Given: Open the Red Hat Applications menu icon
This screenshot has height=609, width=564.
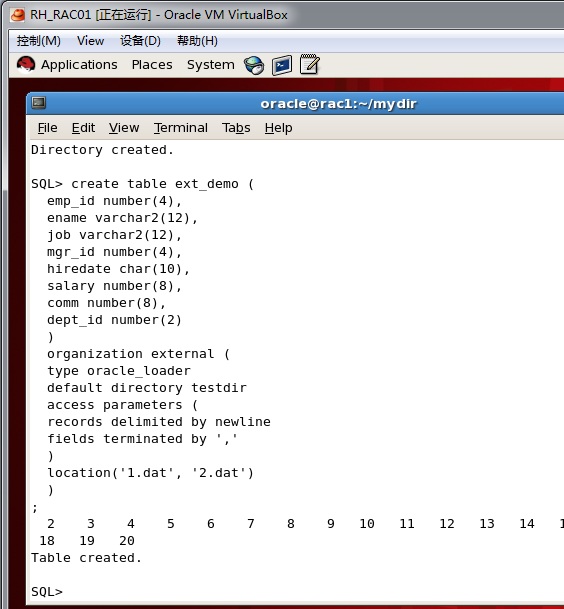Looking at the screenshot, I should click(x=26, y=64).
